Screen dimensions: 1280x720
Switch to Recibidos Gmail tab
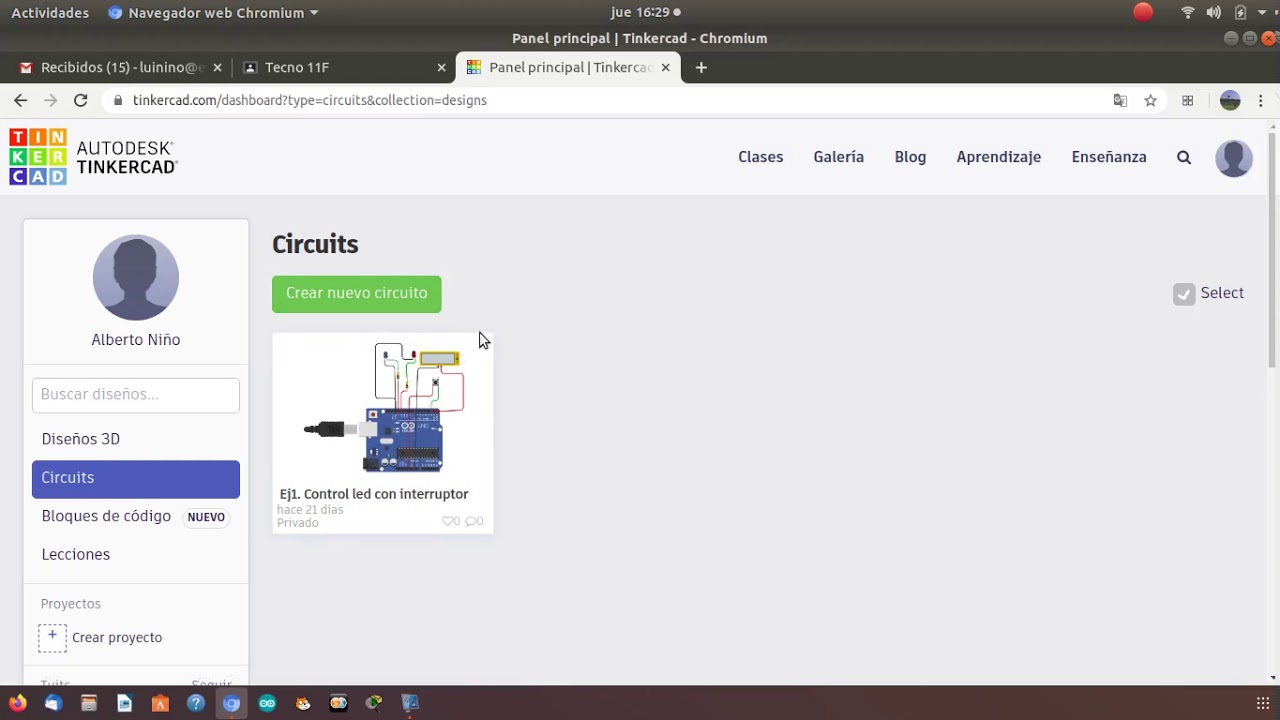click(x=118, y=67)
